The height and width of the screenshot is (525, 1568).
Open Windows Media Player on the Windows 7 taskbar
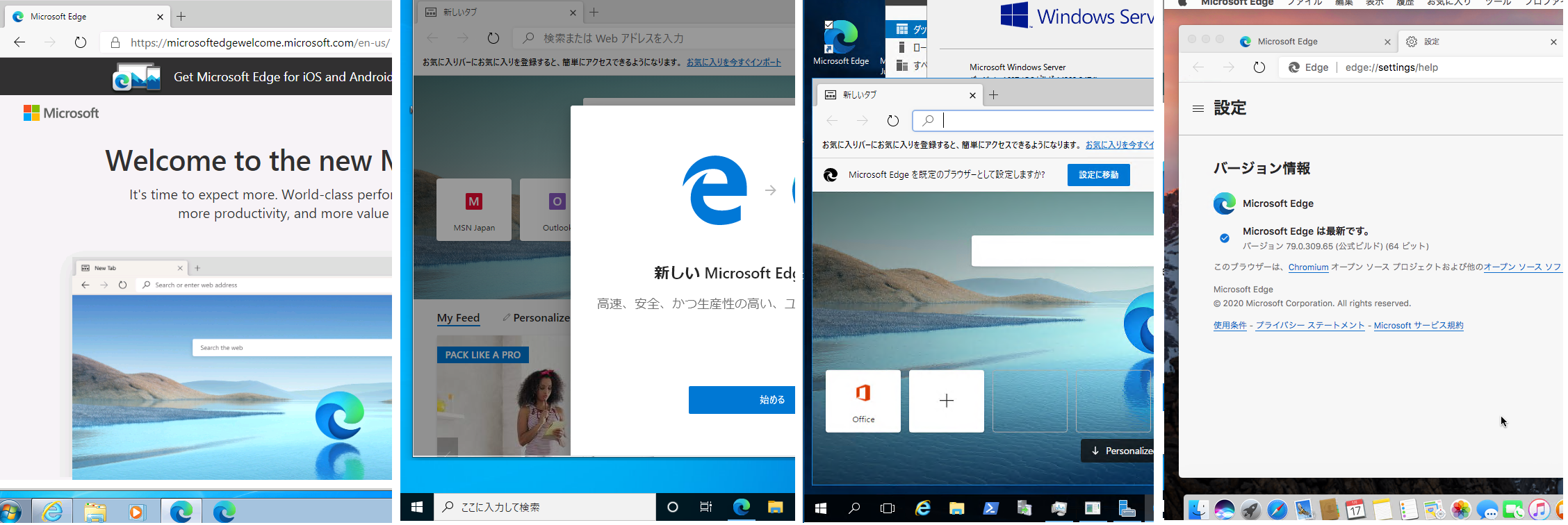point(136,512)
